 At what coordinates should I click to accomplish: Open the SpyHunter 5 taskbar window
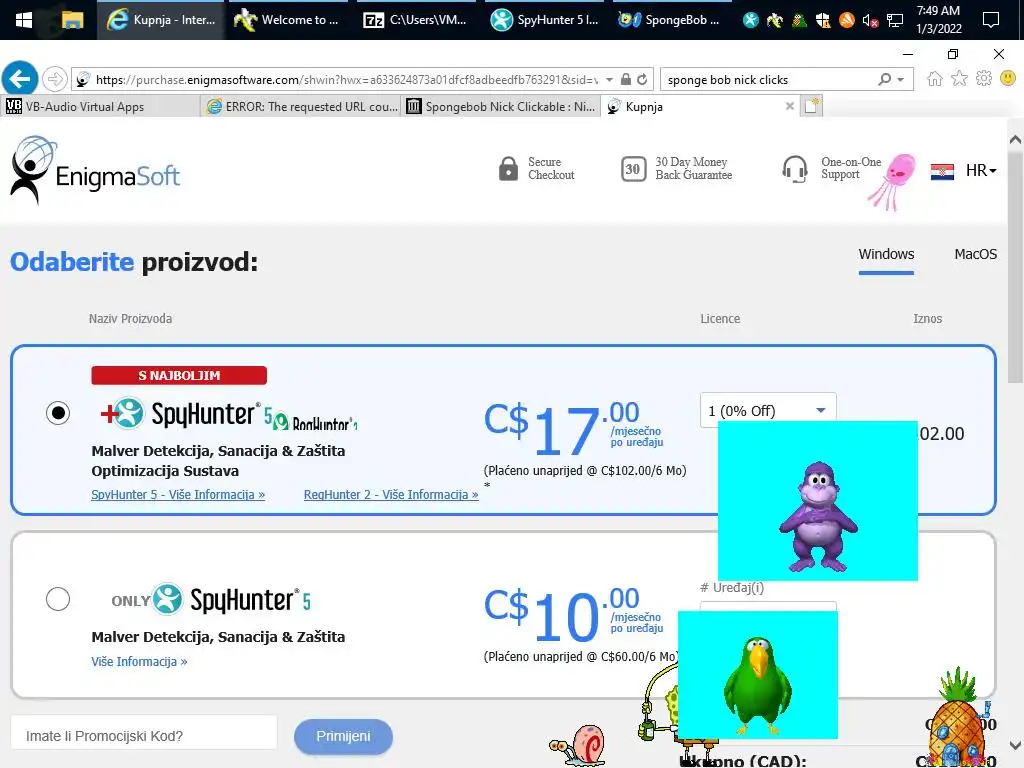(545, 20)
